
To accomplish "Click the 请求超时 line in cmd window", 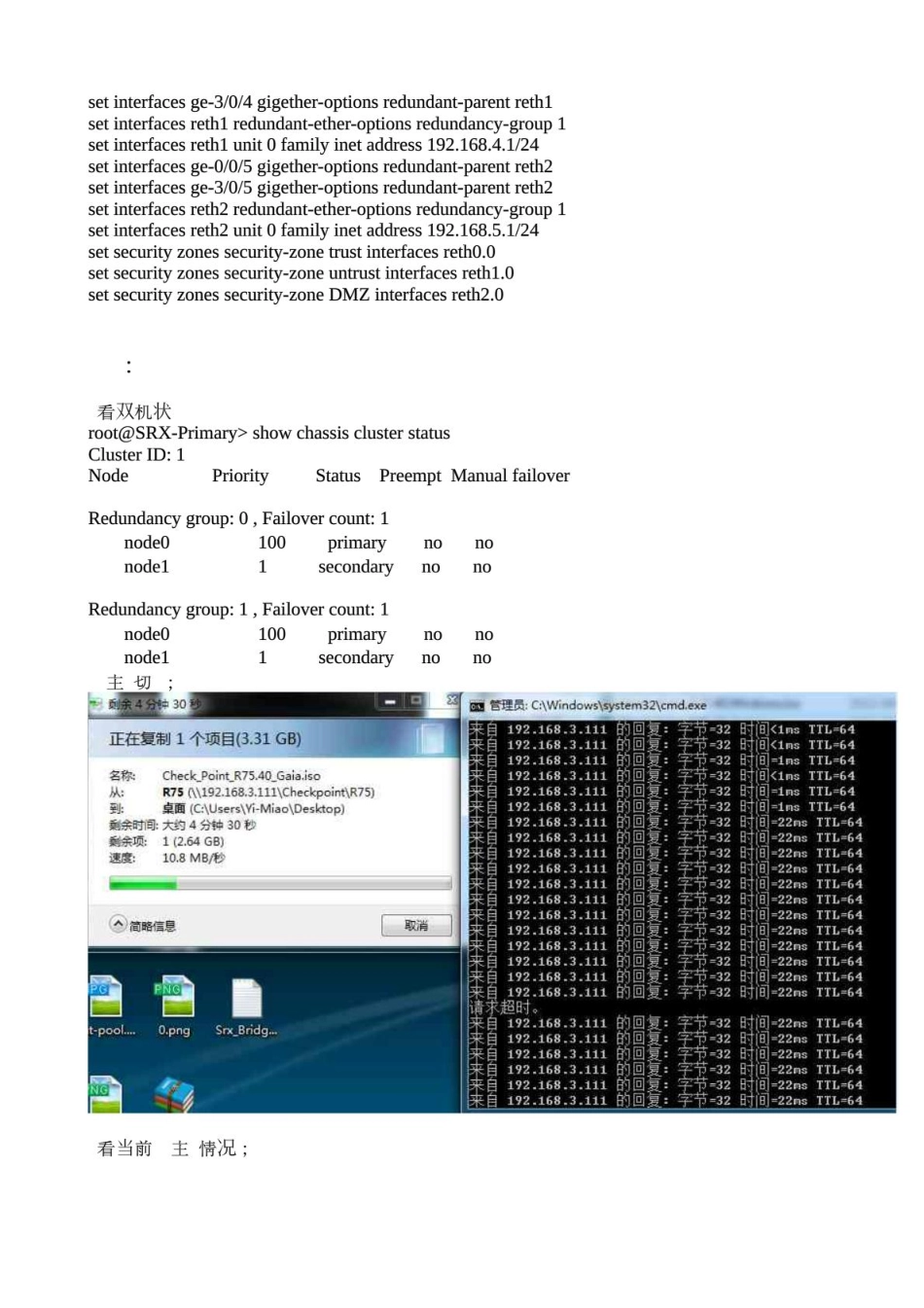I will click(504, 1008).
